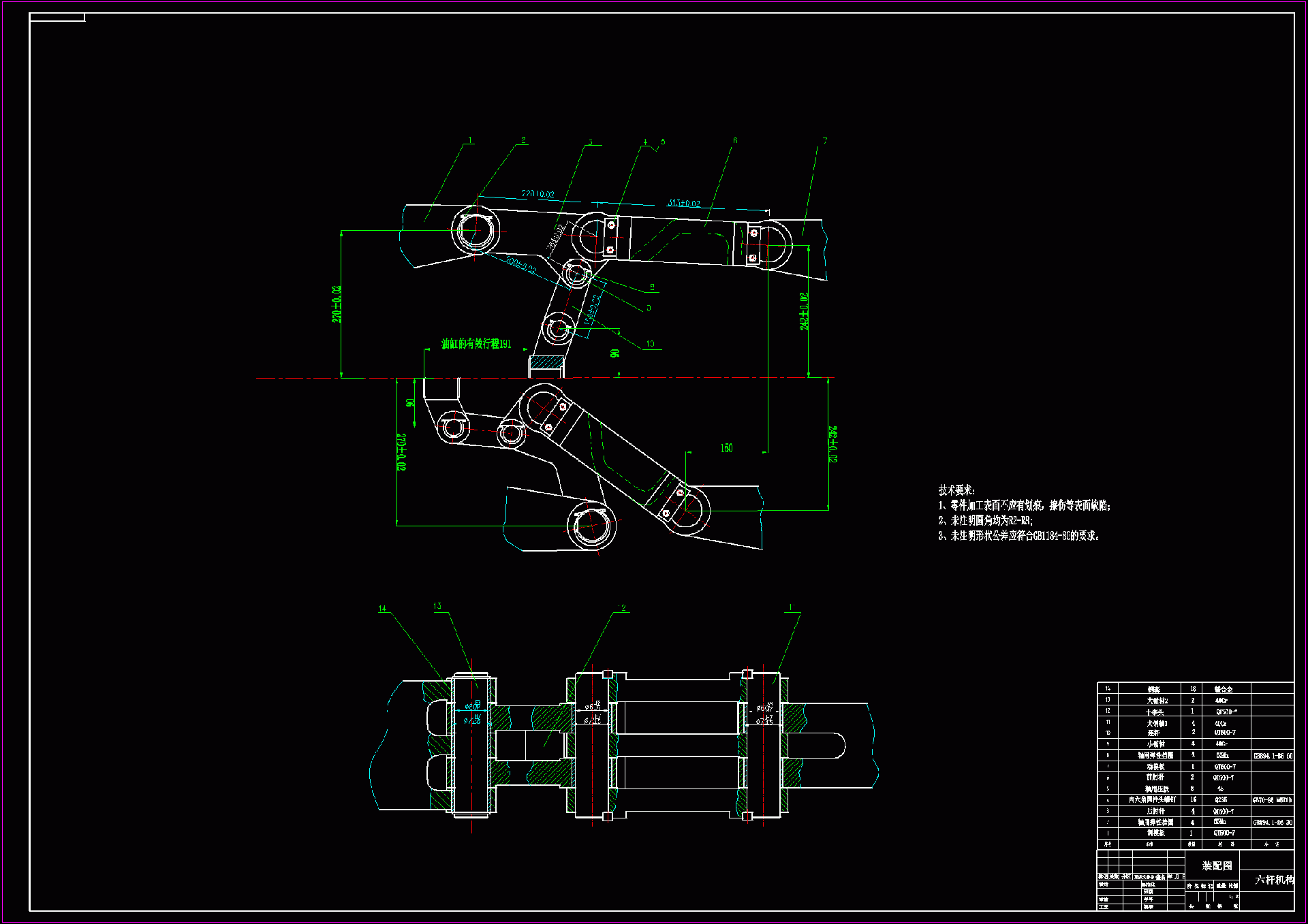Viewport: 1308px width, 924px height.
Task: Click the 装配图 title block cell
Action: click(1217, 865)
